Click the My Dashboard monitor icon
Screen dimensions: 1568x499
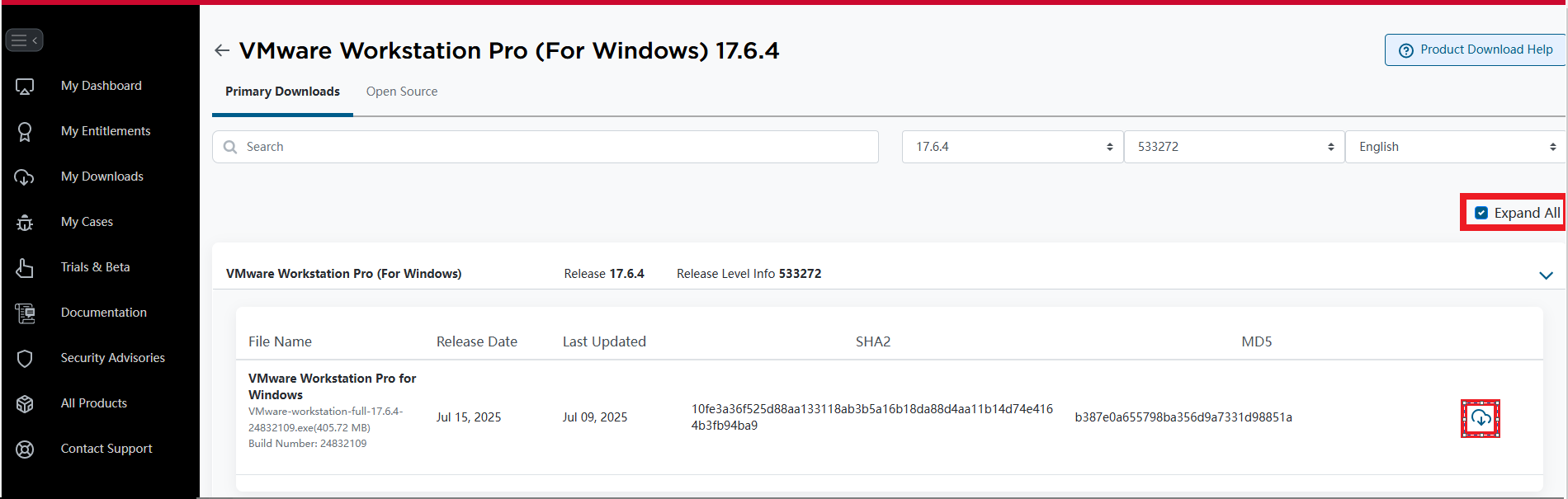coord(25,87)
